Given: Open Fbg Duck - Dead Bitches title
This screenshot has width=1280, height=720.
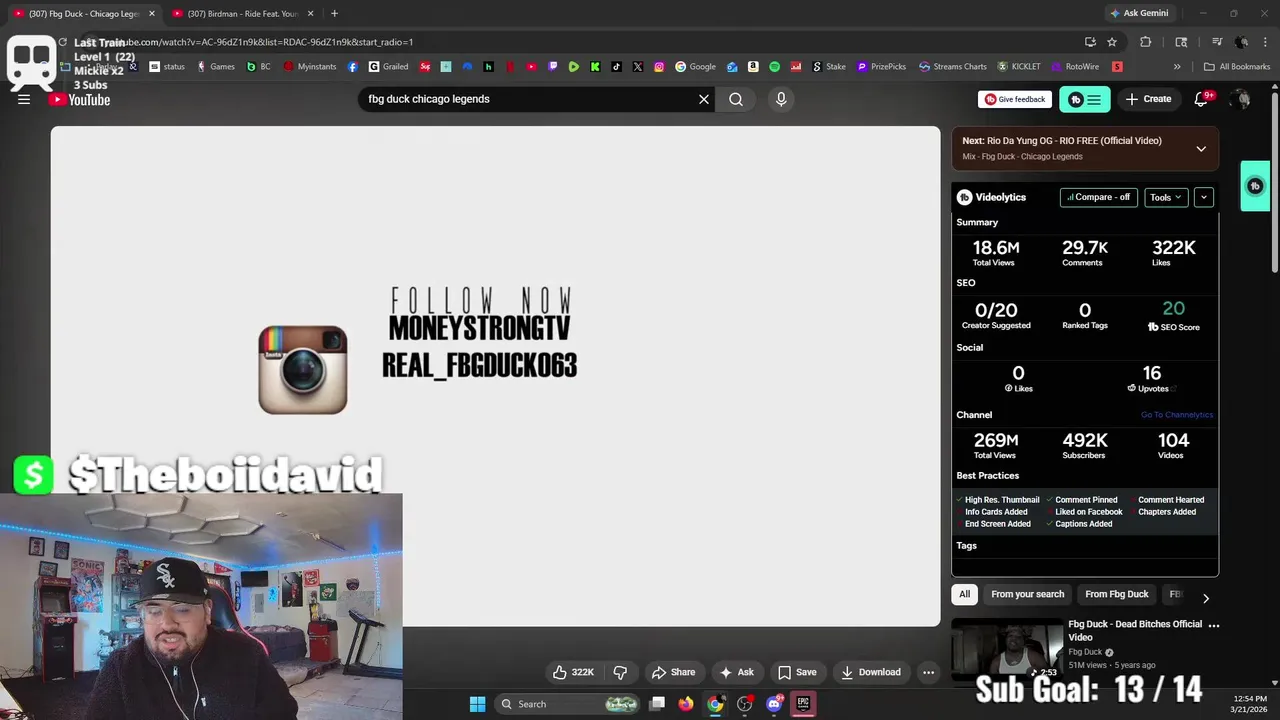Looking at the screenshot, I should (1135, 630).
